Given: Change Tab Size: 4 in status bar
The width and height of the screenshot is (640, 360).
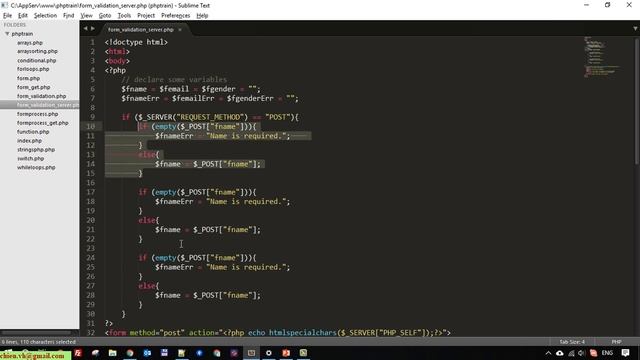Looking at the screenshot, I should [x=572, y=342].
